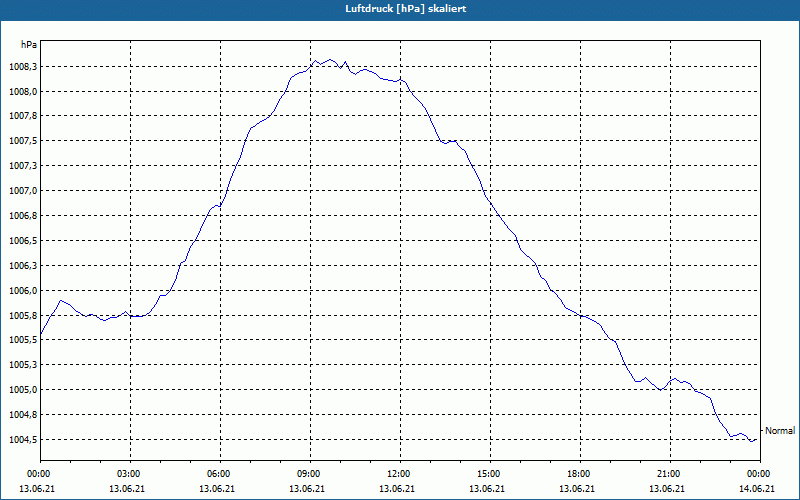Click the 1008,3 pressure axis label

pyautogui.click(x=23, y=67)
